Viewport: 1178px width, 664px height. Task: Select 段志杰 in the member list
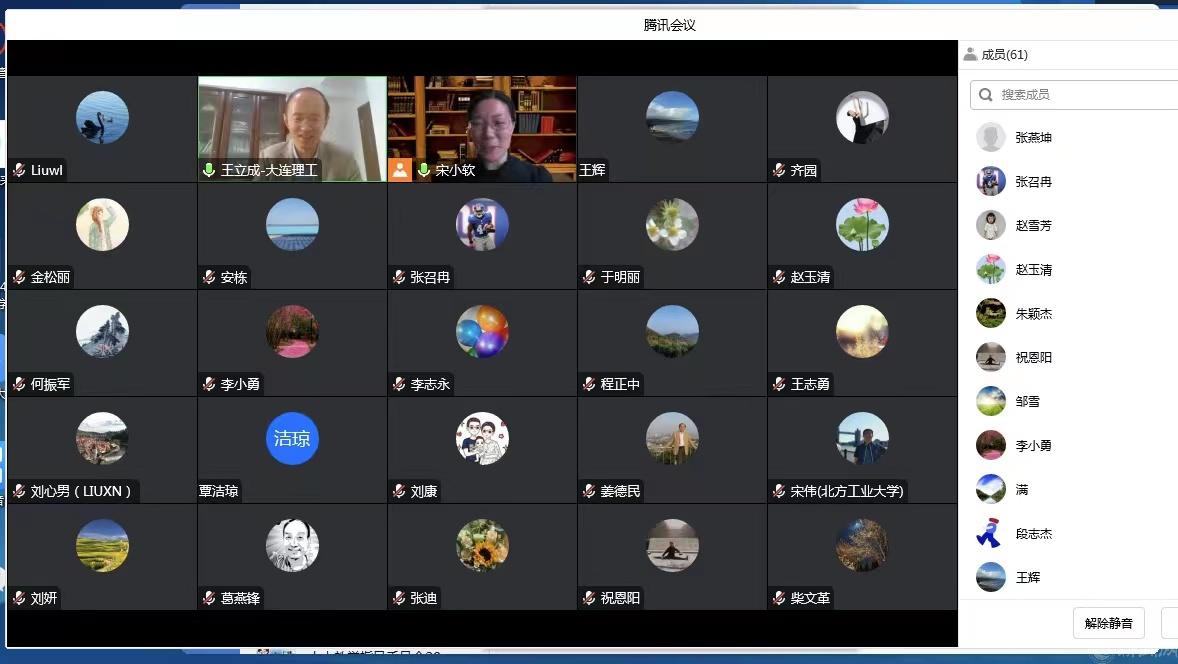click(1034, 534)
